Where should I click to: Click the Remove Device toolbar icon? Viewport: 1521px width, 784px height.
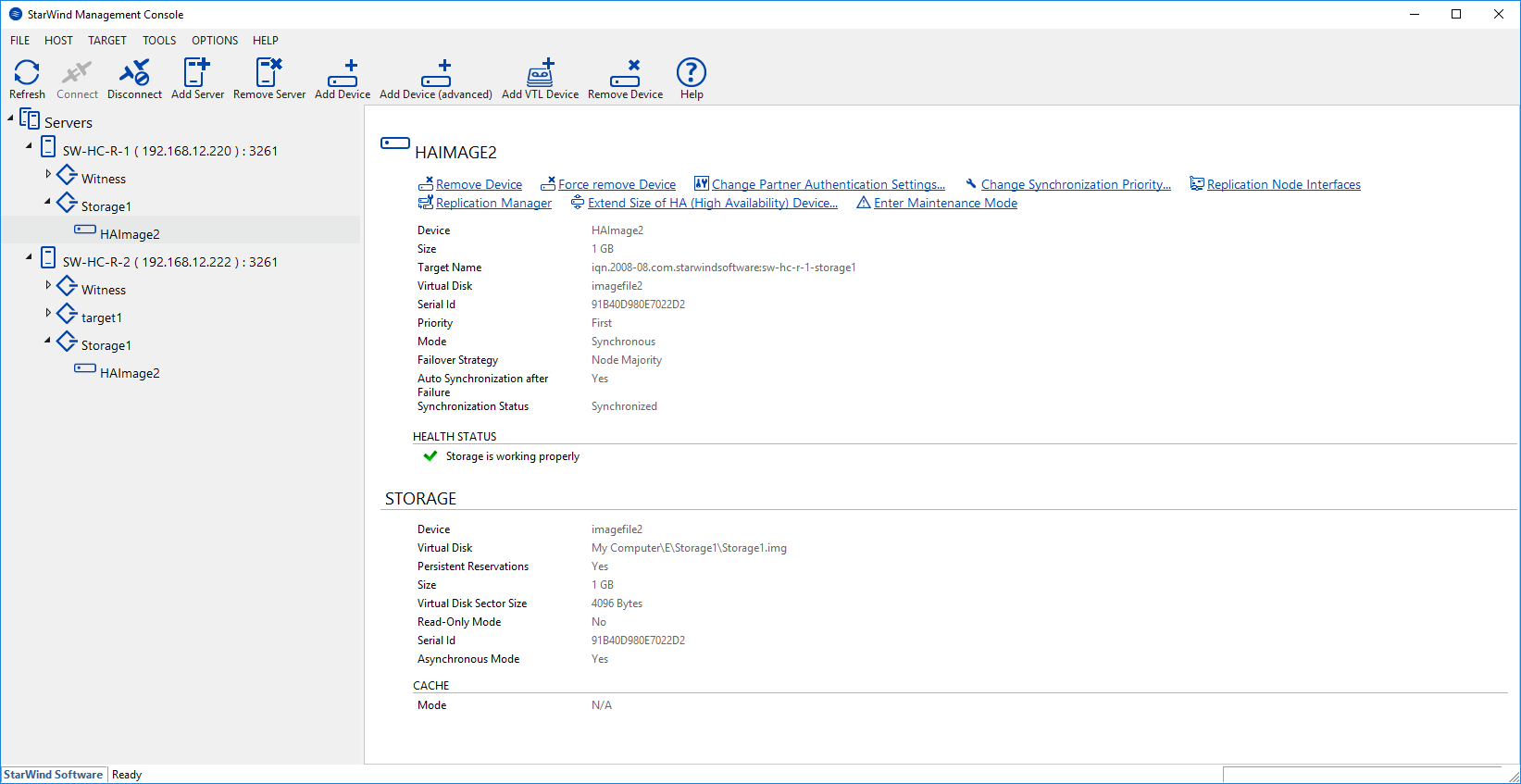point(625,73)
